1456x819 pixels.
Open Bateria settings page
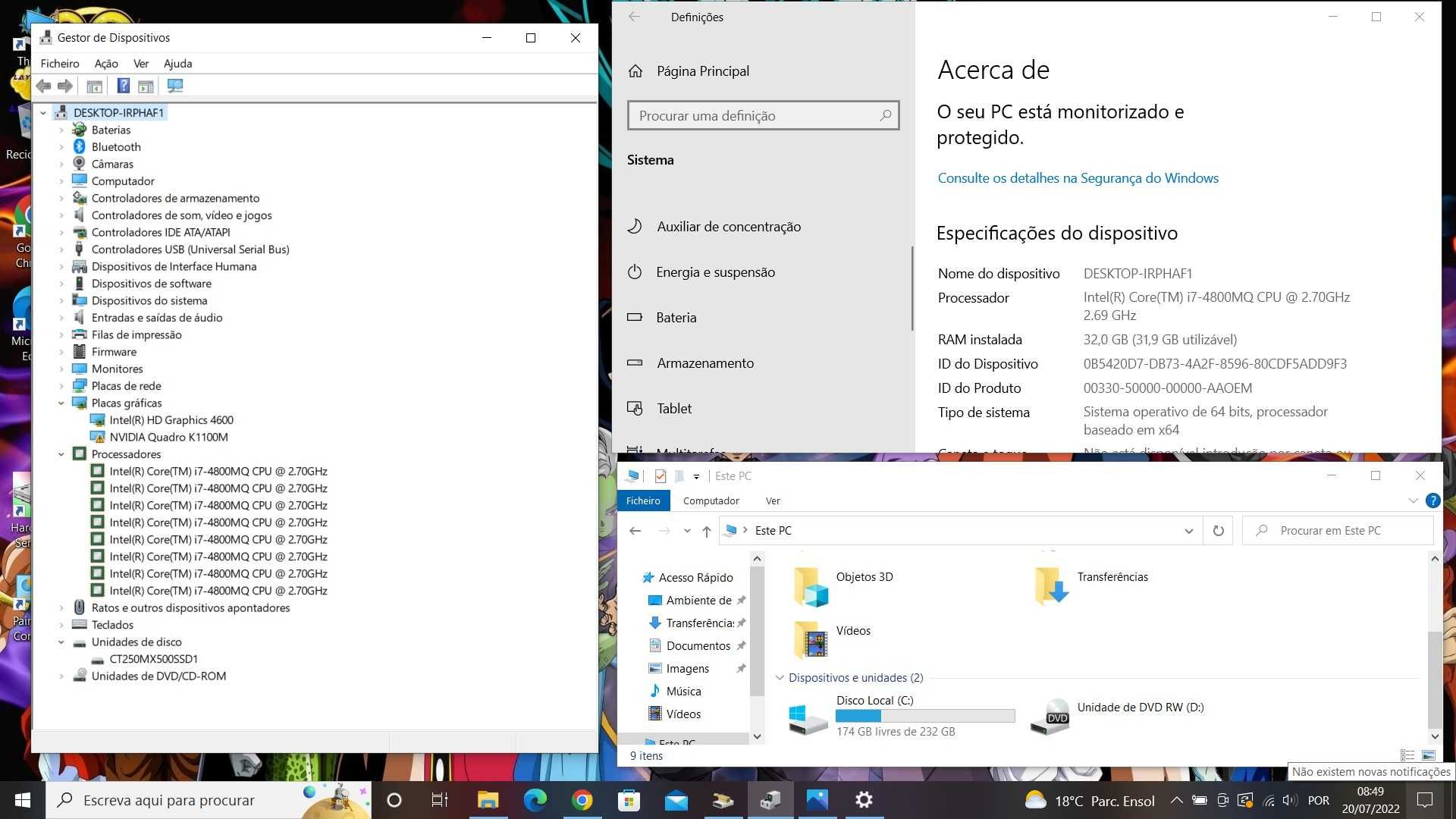[662, 318]
